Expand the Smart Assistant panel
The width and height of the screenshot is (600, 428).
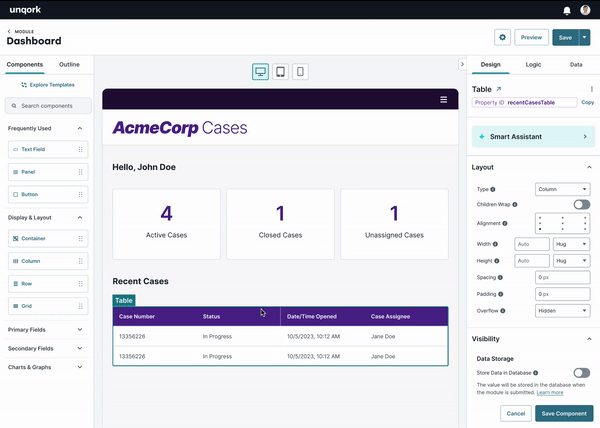pos(533,137)
